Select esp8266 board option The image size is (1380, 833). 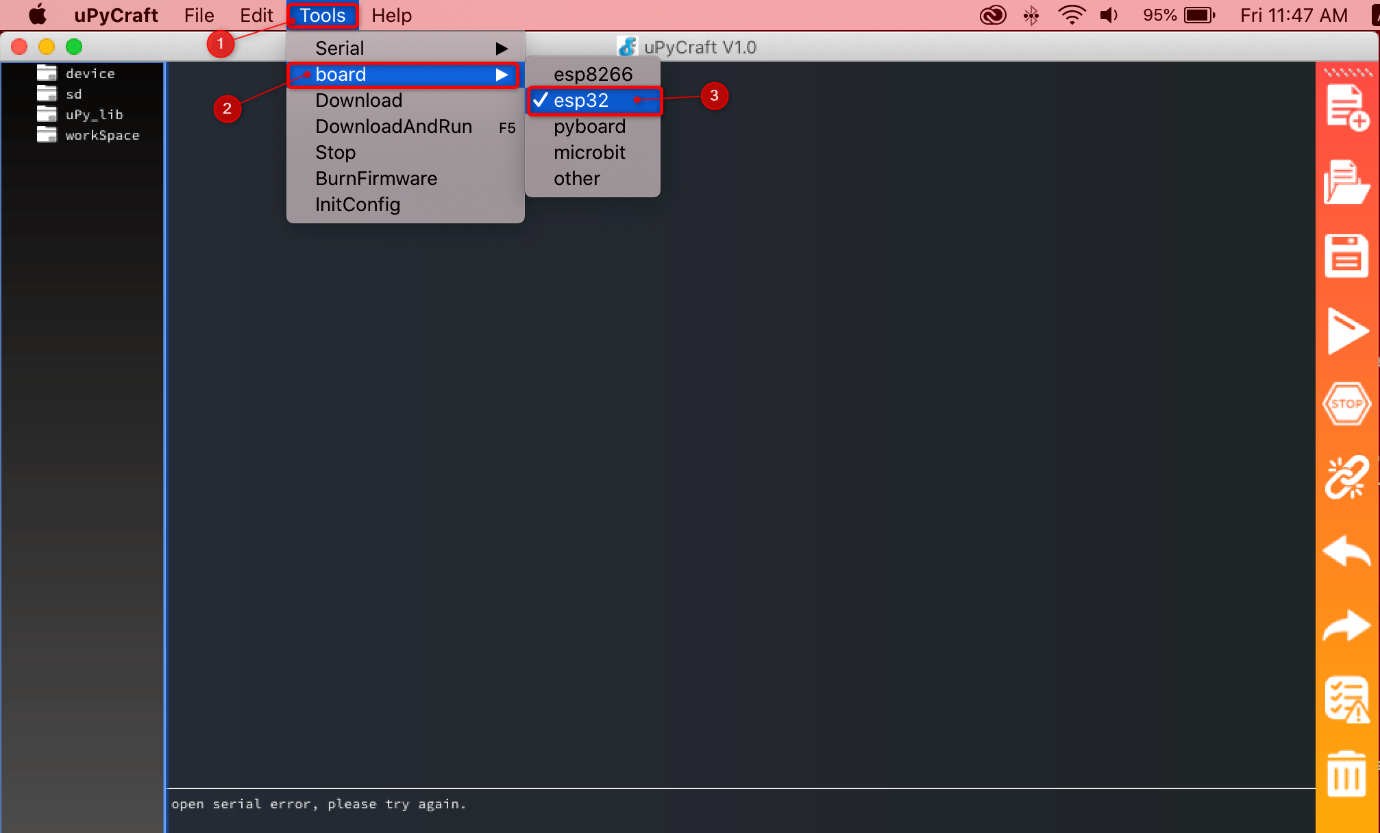point(594,75)
